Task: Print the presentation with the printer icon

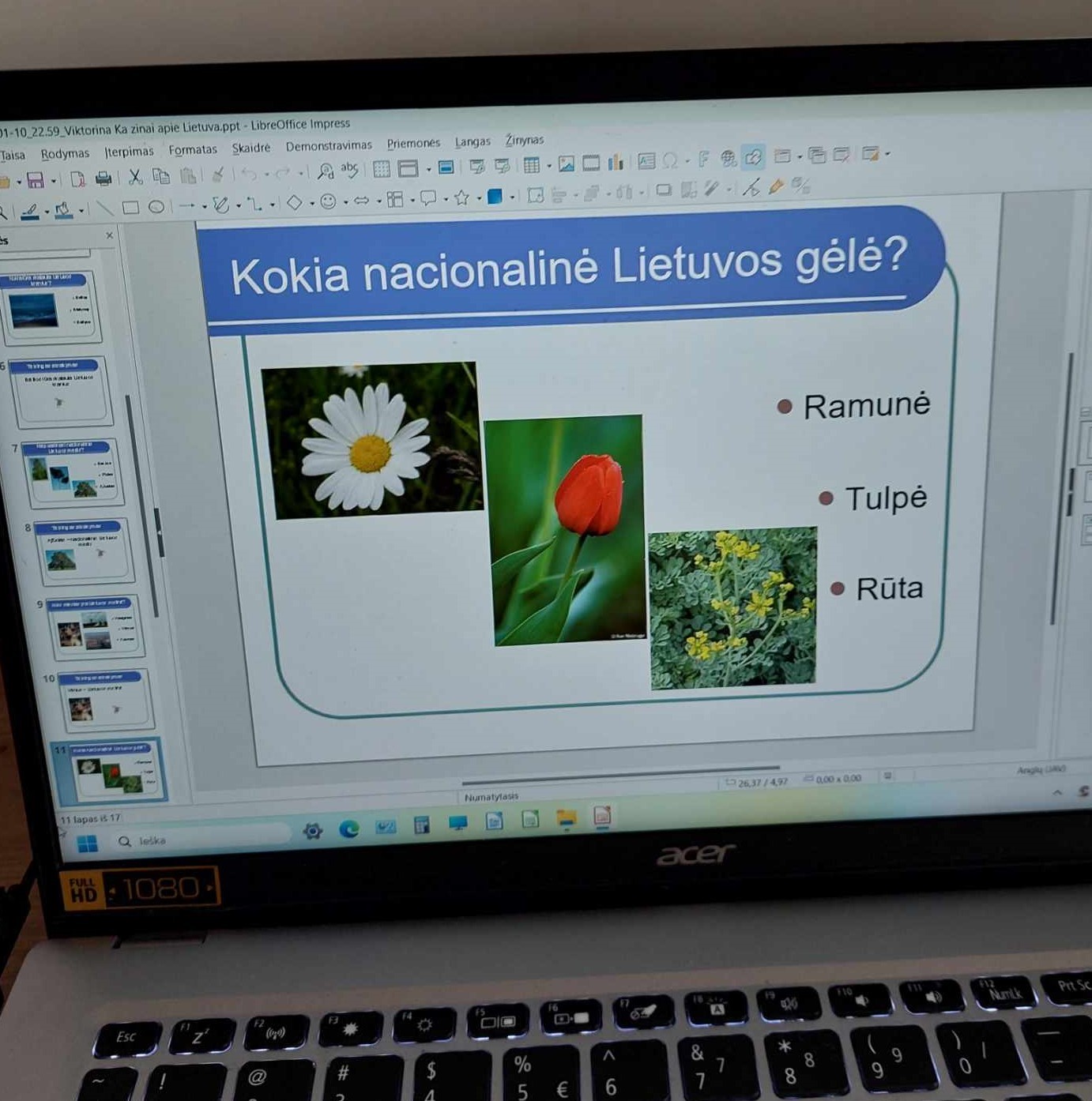Action: coord(104,178)
